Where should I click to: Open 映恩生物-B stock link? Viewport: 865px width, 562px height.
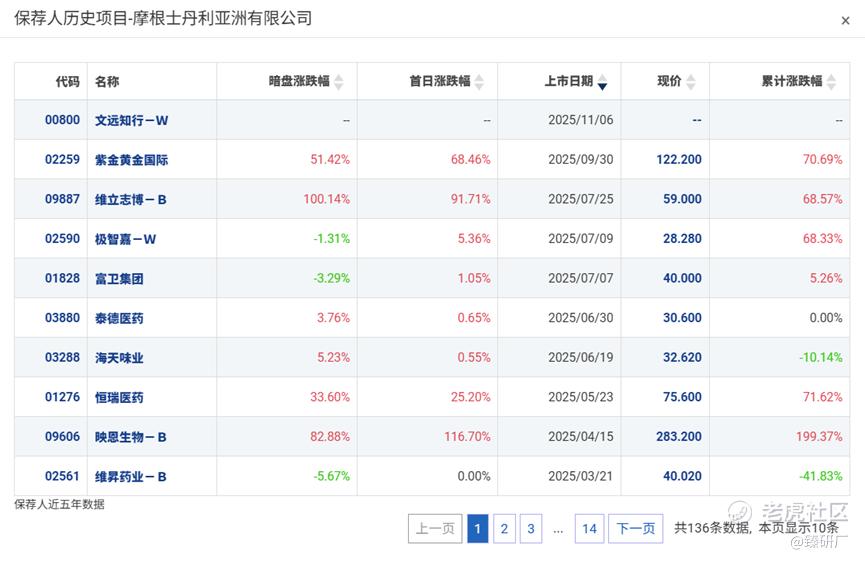point(131,437)
